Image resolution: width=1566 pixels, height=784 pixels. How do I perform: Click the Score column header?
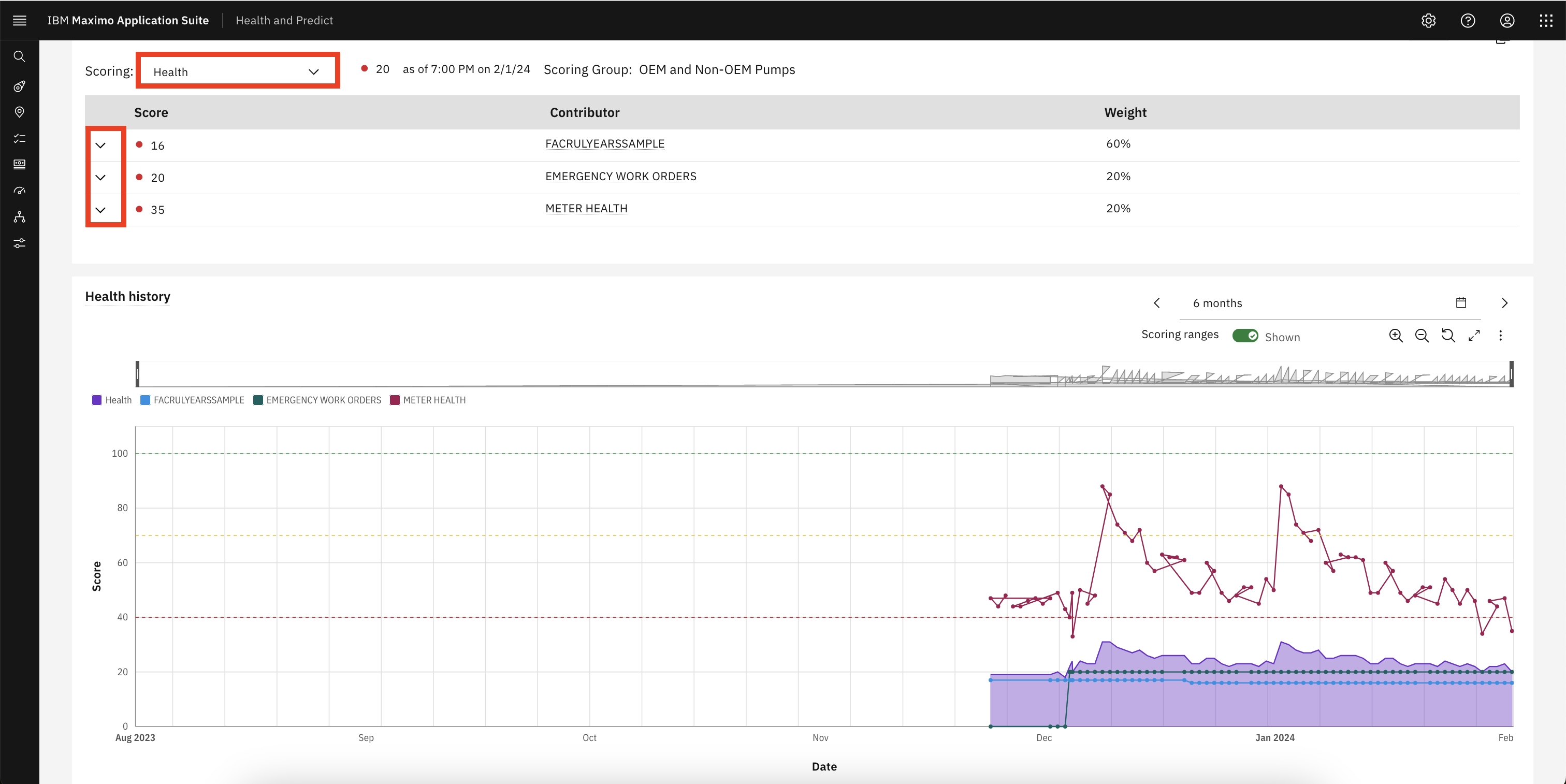point(151,112)
